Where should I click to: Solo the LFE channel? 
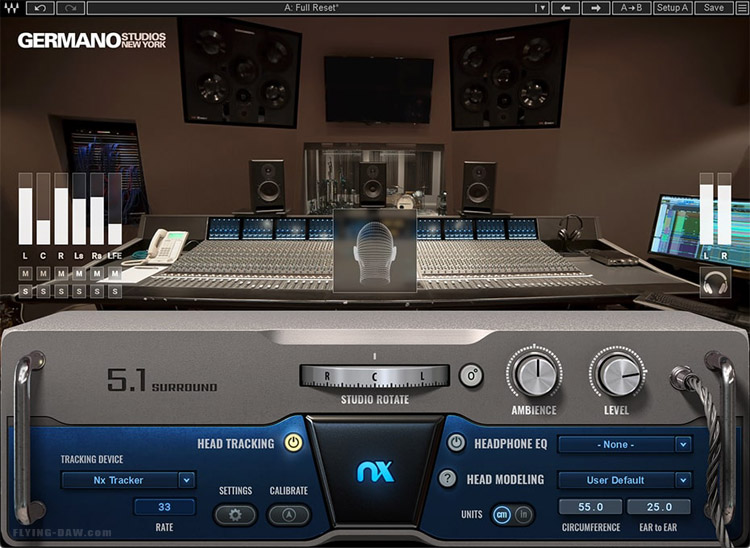coord(115,291)
